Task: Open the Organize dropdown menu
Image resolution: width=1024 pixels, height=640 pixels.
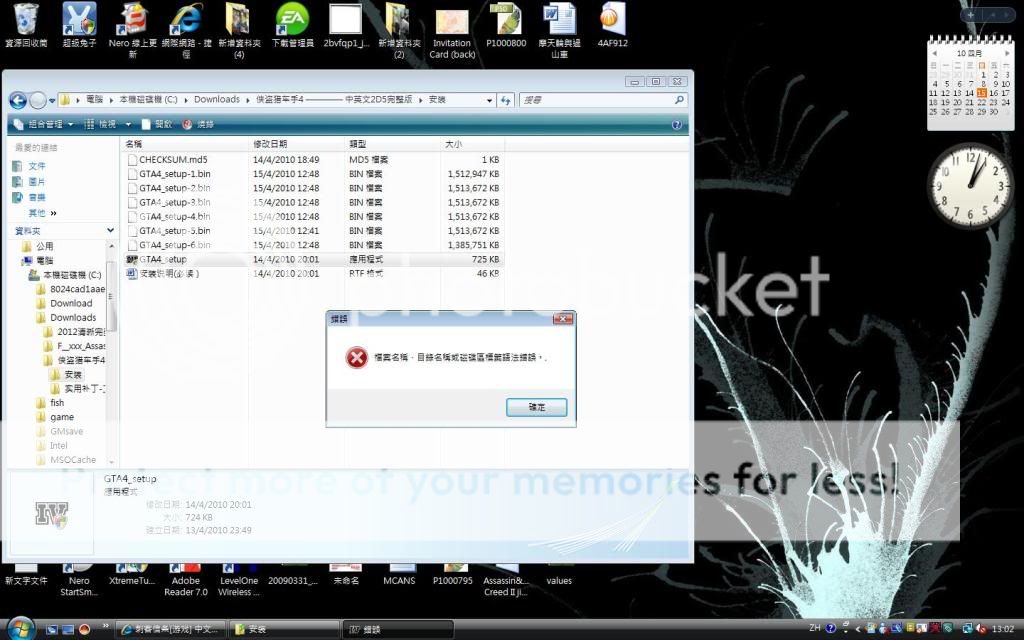Action: coord(44,124)
